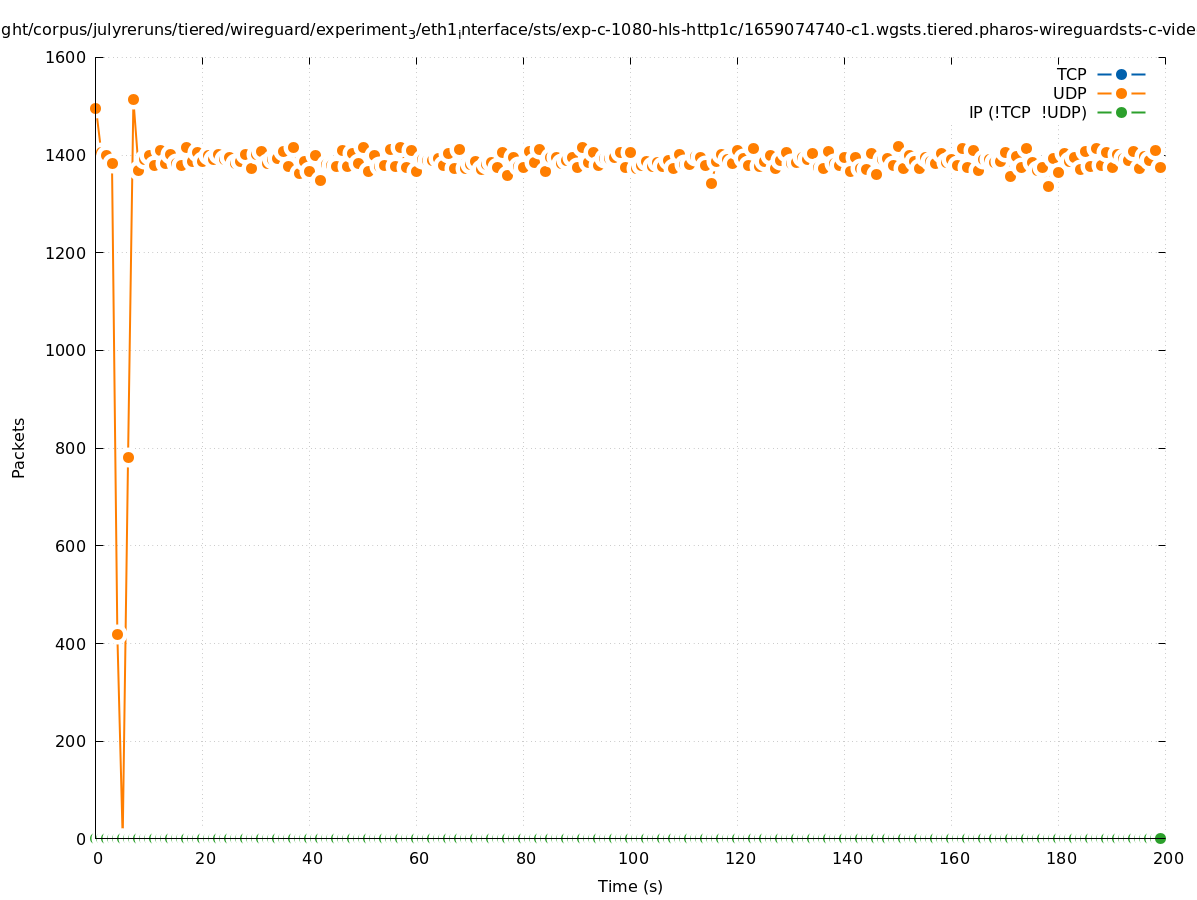
Task: Click the green IP legend marker
Action: 1121,112
